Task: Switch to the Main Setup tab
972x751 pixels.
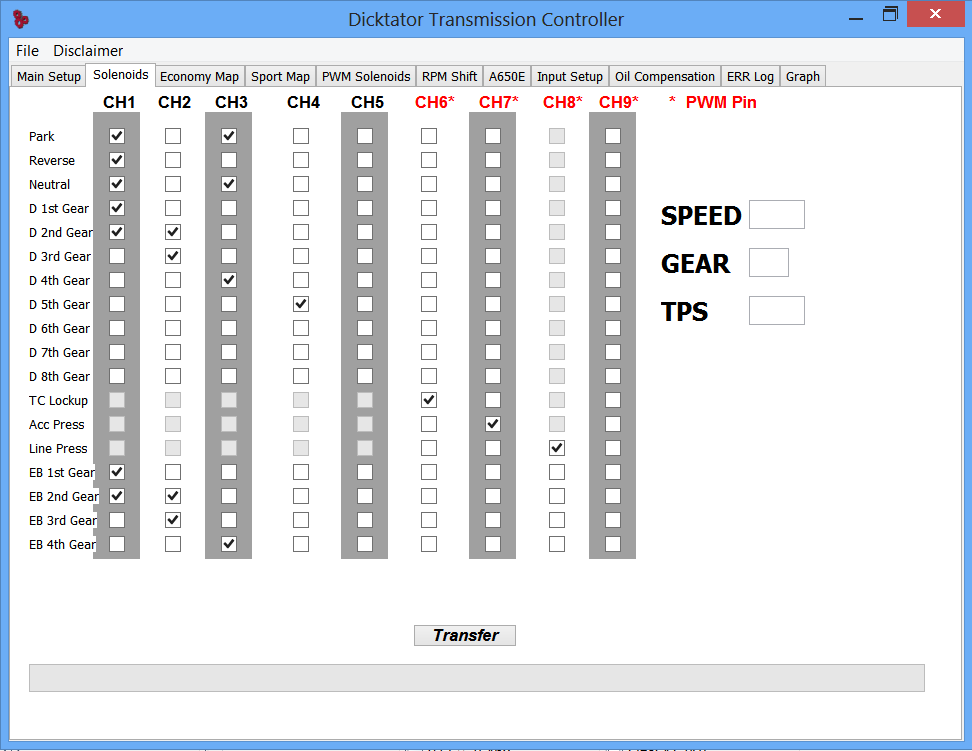Action: [x=49, y=76]
